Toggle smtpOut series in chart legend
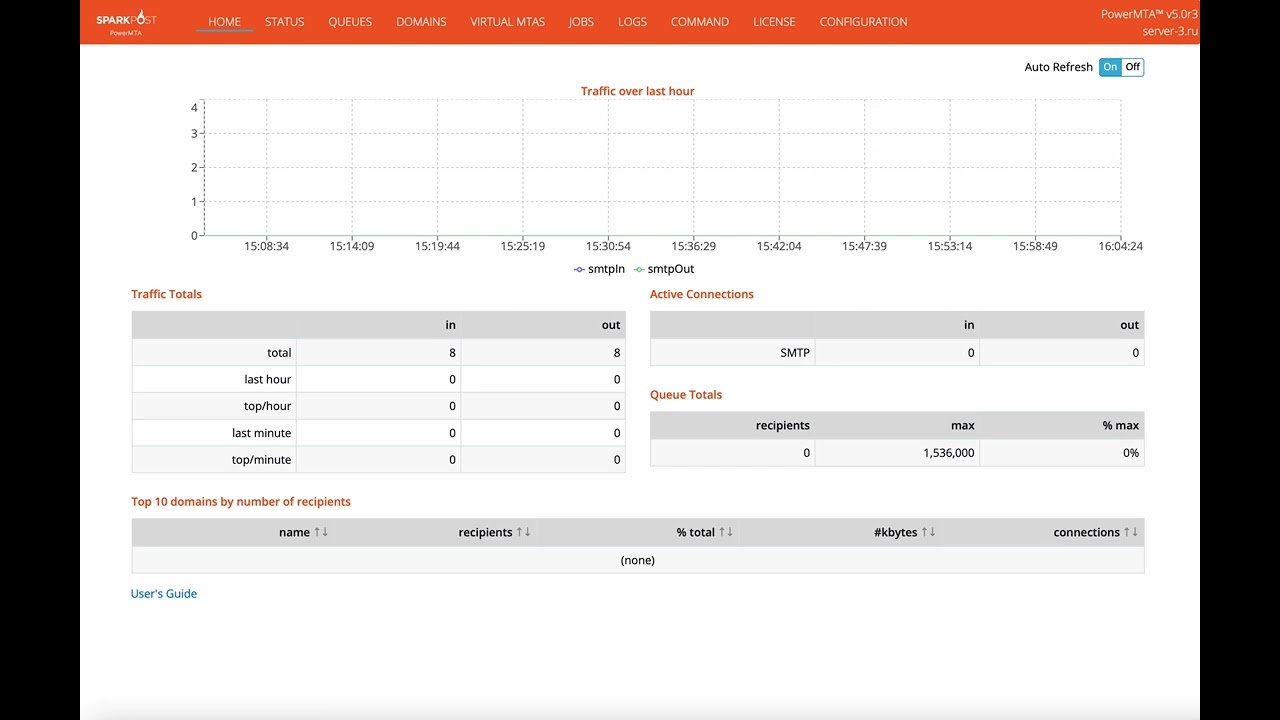The height and width of the screenshot is (720, 1280). 664,269
